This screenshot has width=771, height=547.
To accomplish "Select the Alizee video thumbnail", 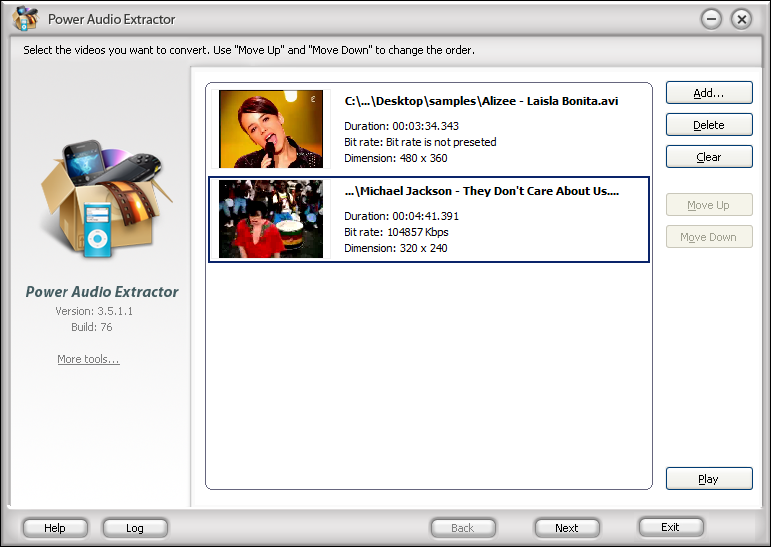I will click(x=271, y=129).
